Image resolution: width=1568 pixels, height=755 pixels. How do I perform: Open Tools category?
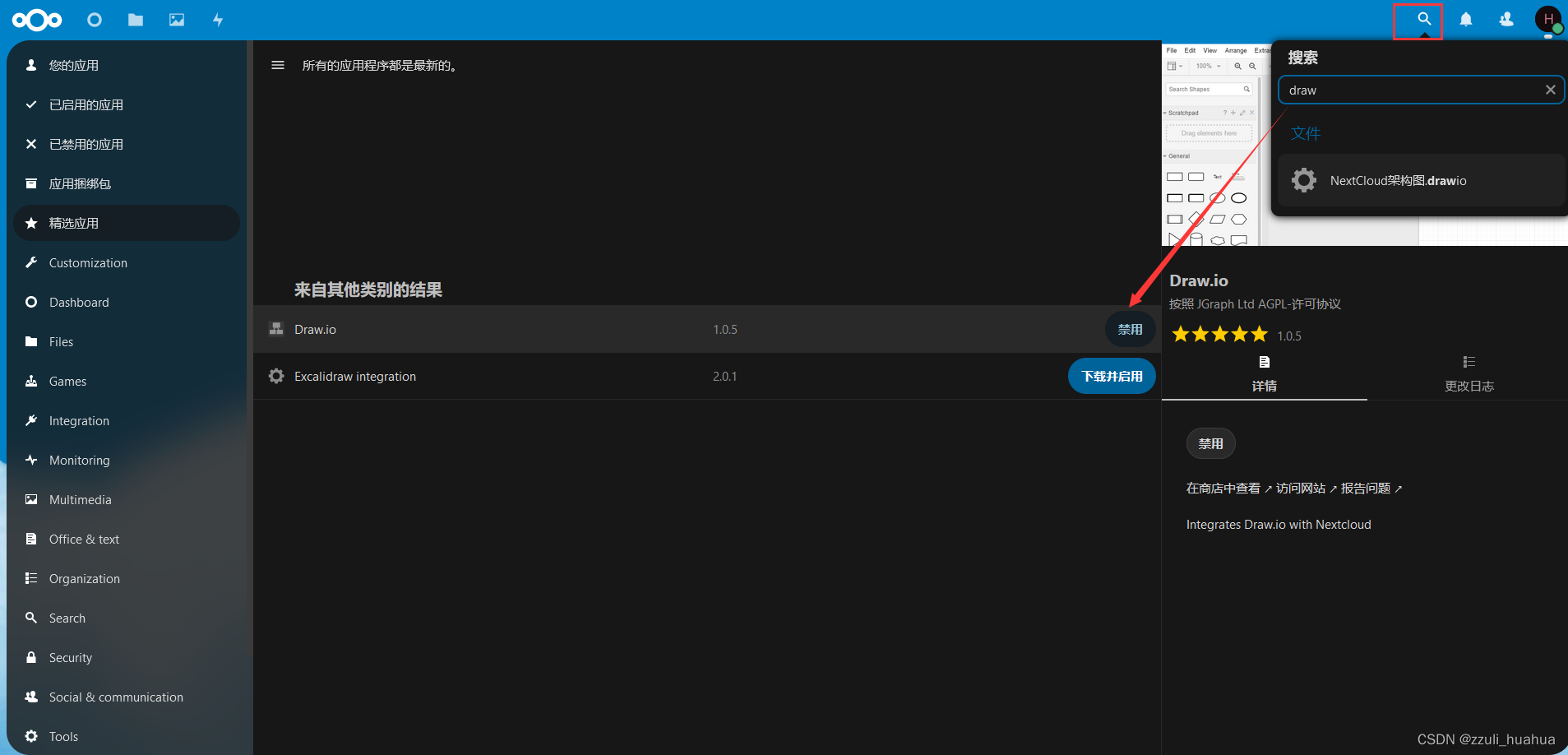(x=127, y=736)
